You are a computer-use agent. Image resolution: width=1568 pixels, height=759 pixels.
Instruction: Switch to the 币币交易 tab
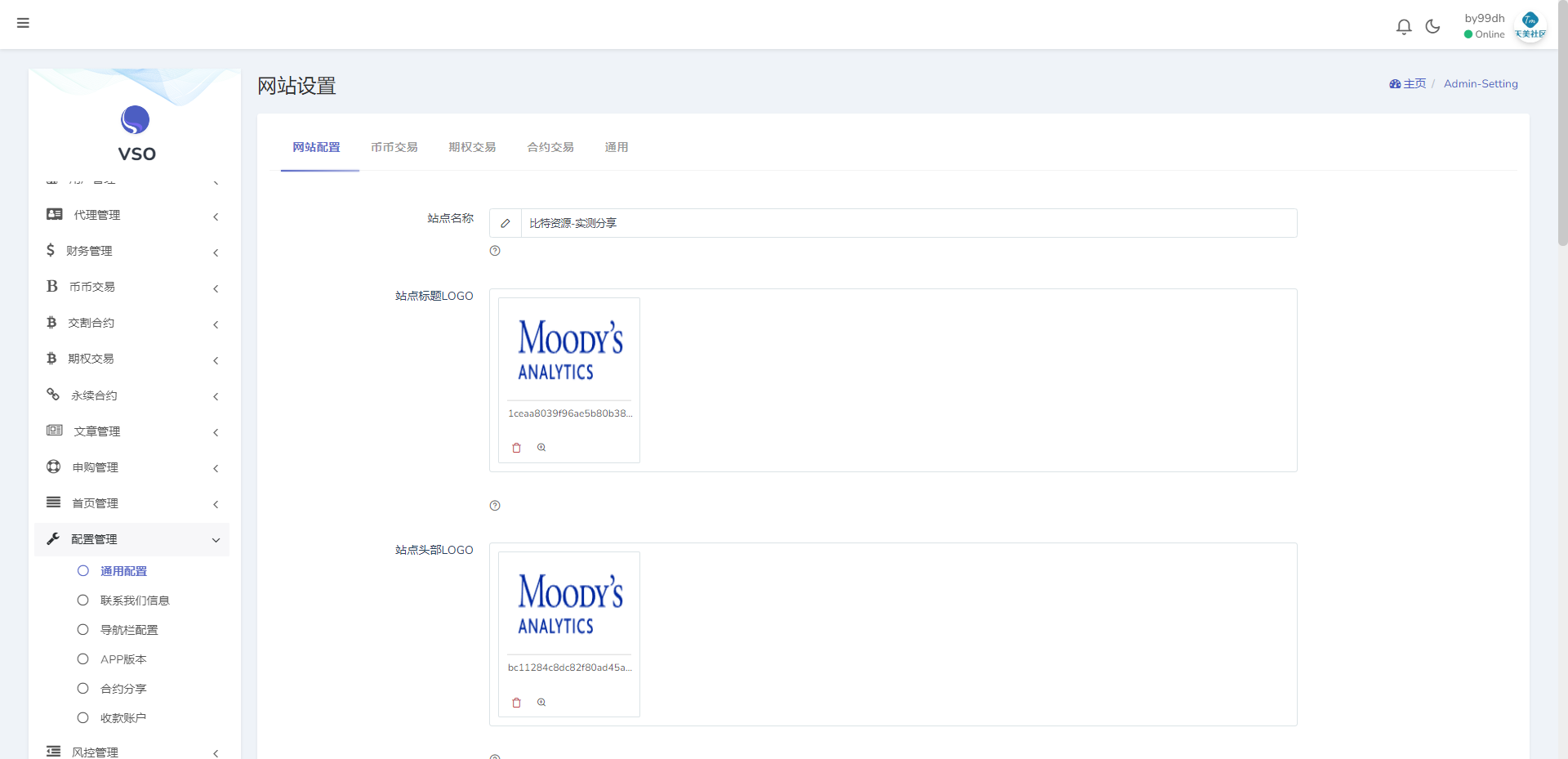pos(394,148)
